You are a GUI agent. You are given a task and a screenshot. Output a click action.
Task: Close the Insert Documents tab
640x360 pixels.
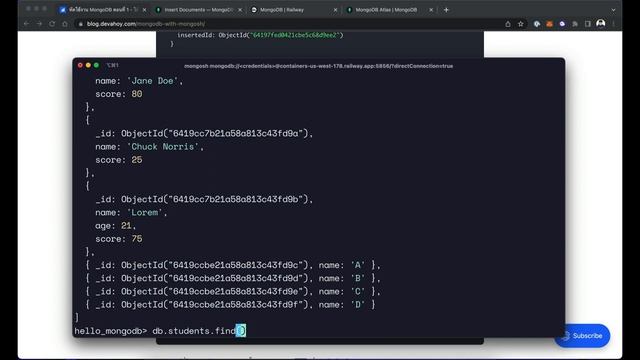point(240,10)
